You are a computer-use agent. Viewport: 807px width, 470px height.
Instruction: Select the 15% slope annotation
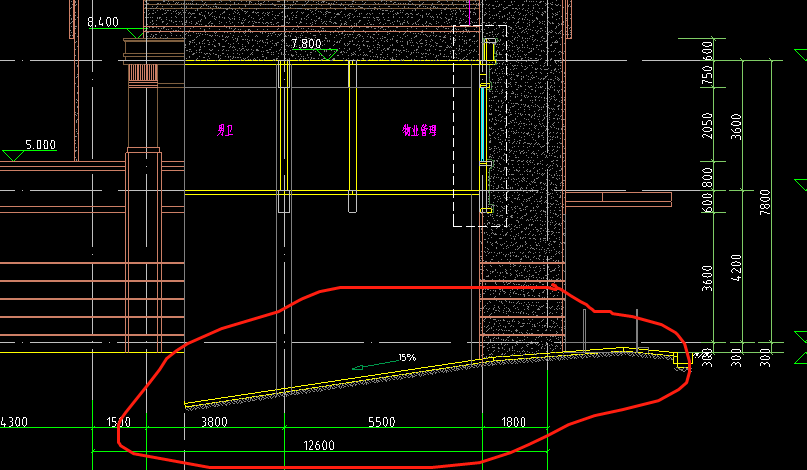tap(407, 357)
